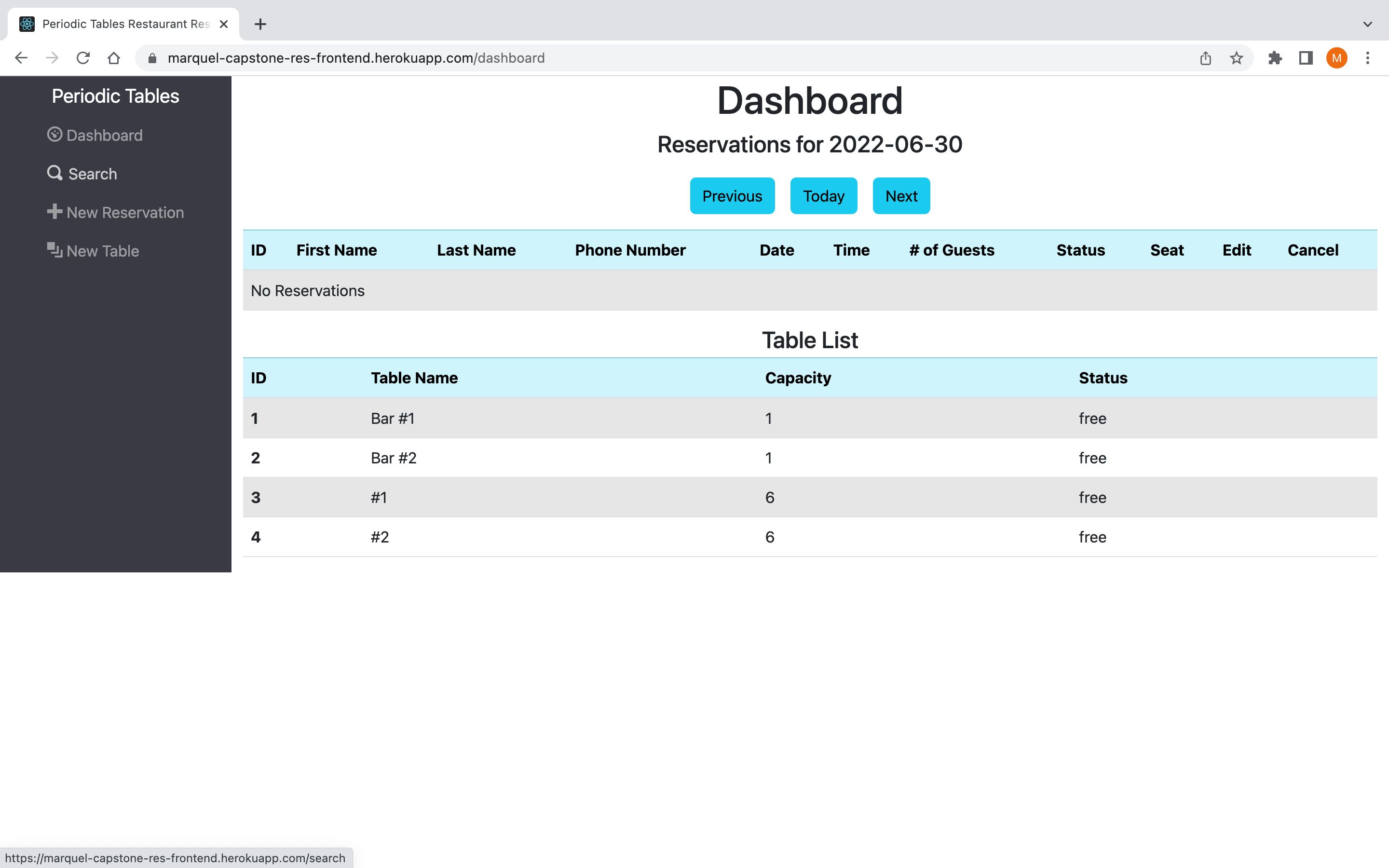1389x868 pixels.
Task: Reload the current page
Action: coord(83,58)
